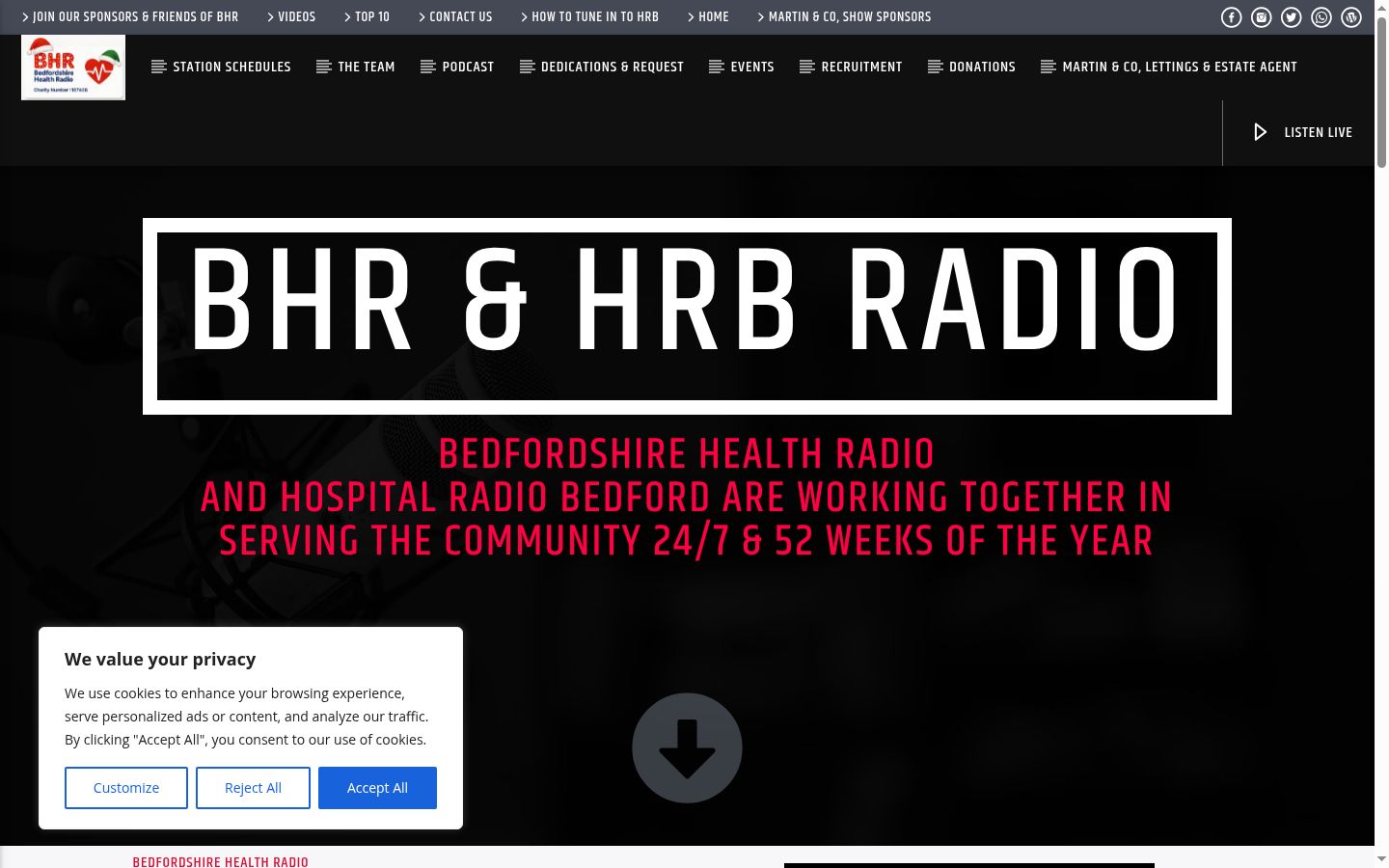
Task: Open the Facebook social icon
Action: click(1232, 17)
